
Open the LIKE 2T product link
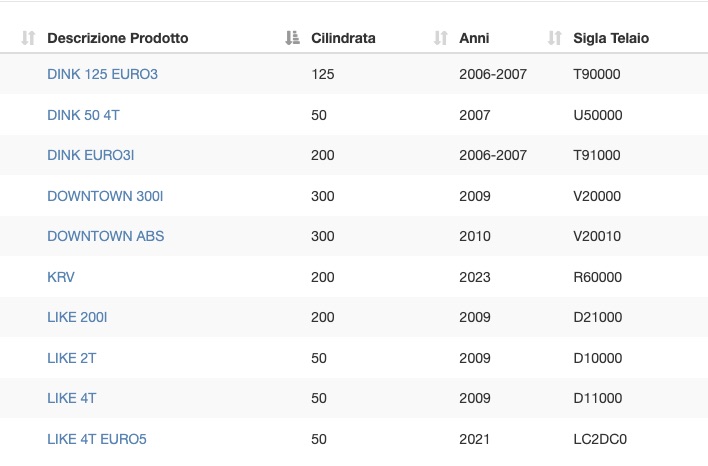click(x=72, y=358)
